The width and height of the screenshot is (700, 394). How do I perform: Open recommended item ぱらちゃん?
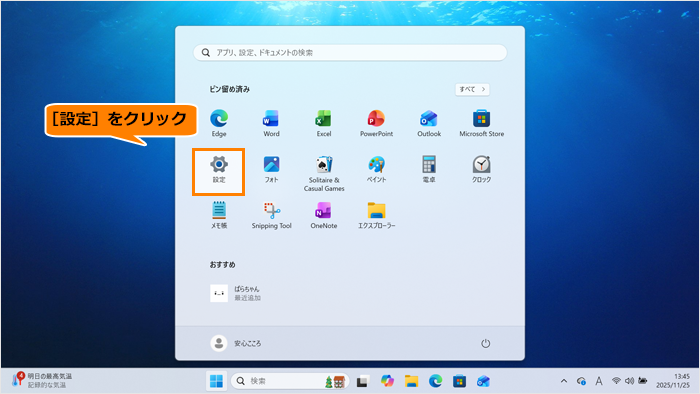[x=235, y=293]
